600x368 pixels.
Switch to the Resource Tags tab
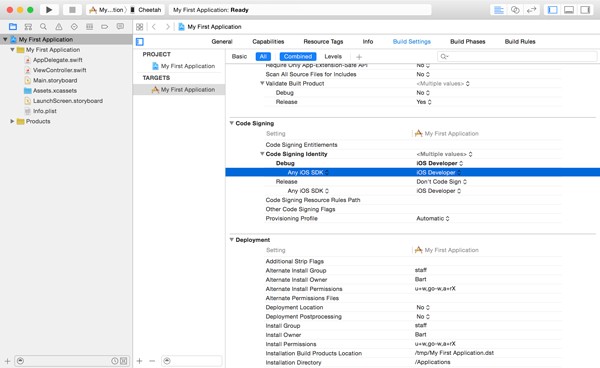pyautogui.click(x=323, y=41)
